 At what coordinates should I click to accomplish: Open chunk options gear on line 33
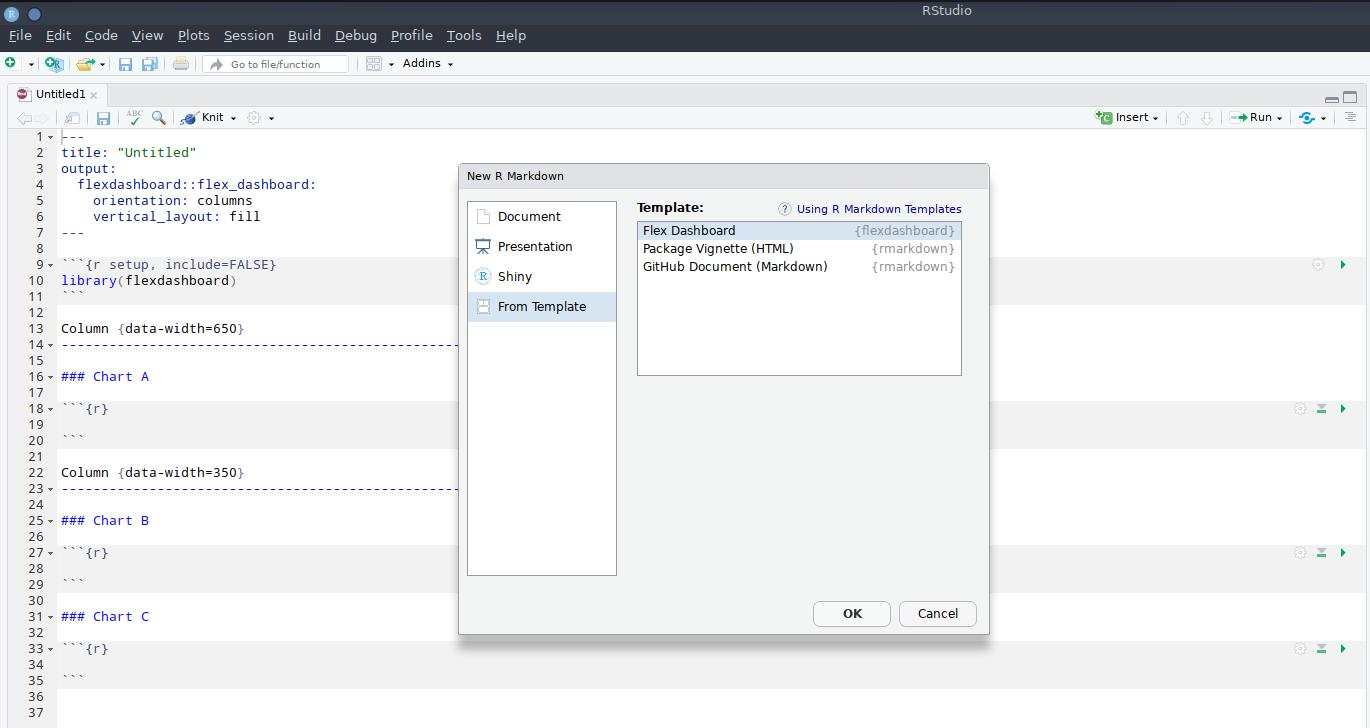pos(1300,649)
